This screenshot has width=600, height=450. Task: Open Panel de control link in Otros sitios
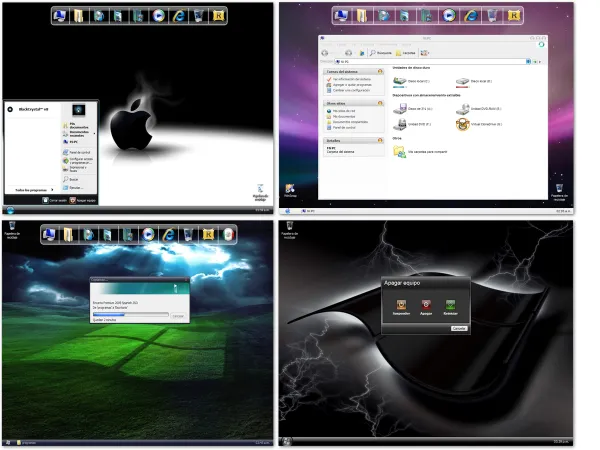(341, 127)
